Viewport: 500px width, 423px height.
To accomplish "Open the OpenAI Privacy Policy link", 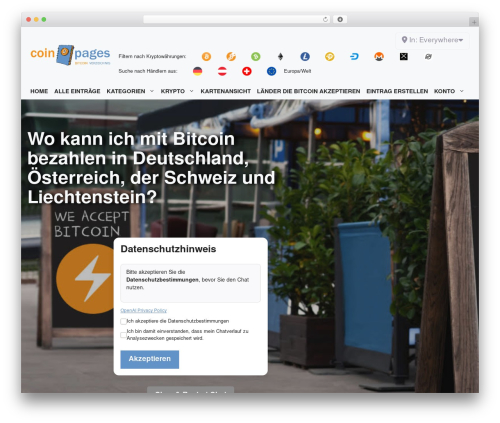I will coord(144,310).
